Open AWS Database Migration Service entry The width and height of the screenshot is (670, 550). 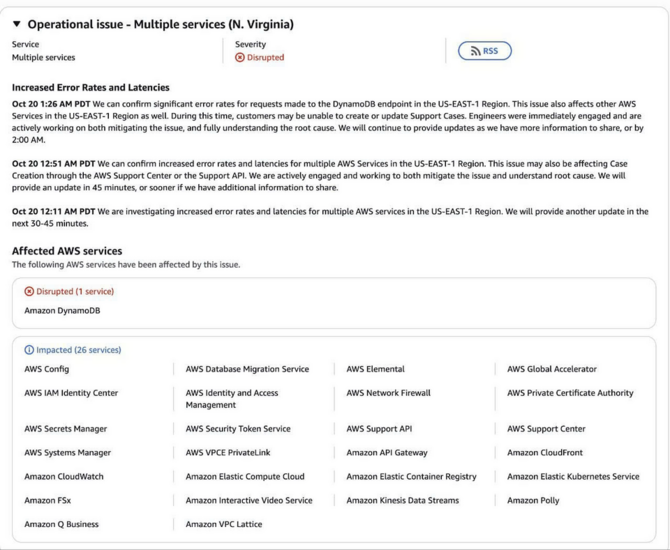pyautogui.click(x=247, y=370)
